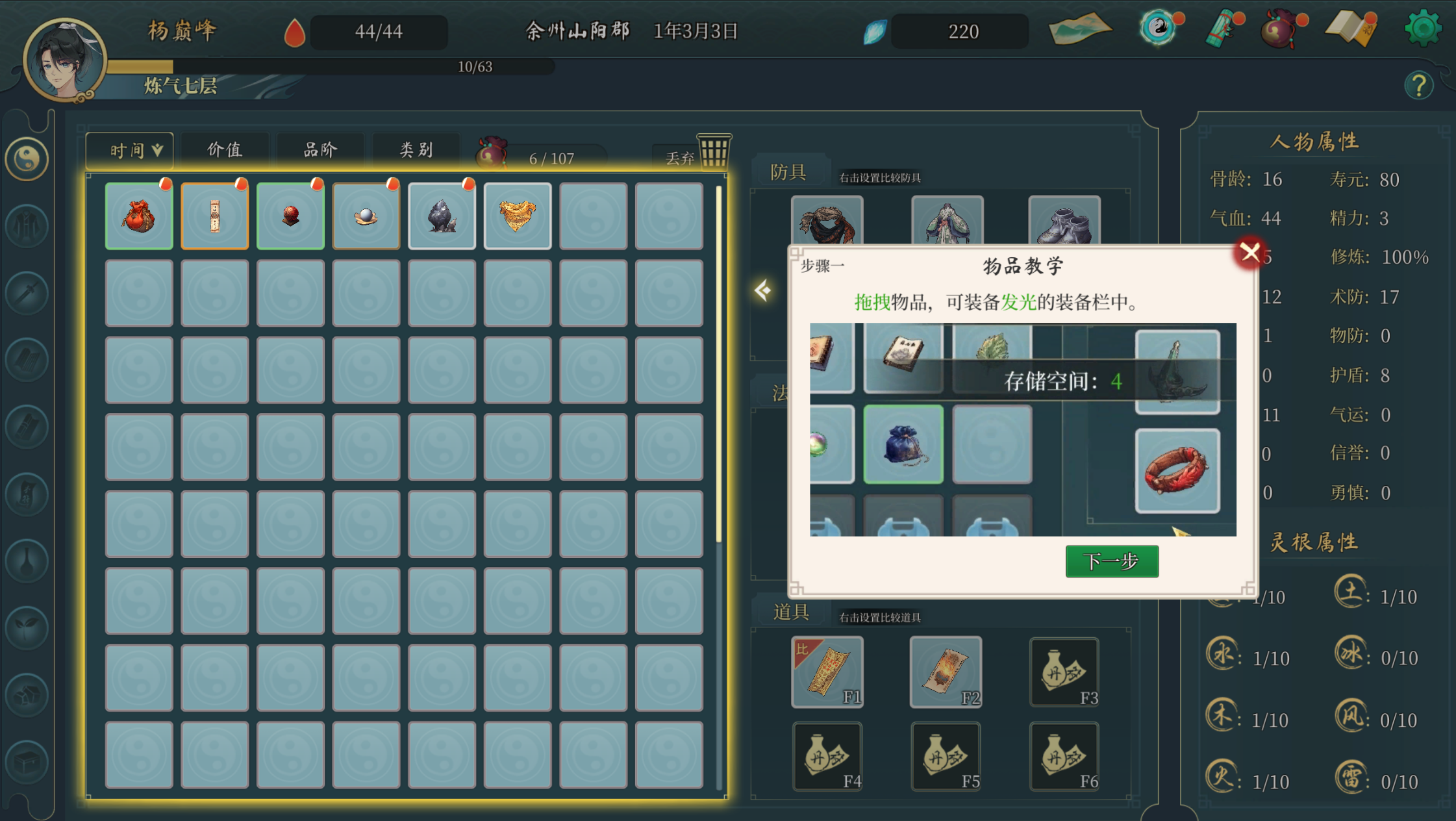Collapse panel with left arrow chevron
This screenshot has height=821, width=1456.
point(763,290)
